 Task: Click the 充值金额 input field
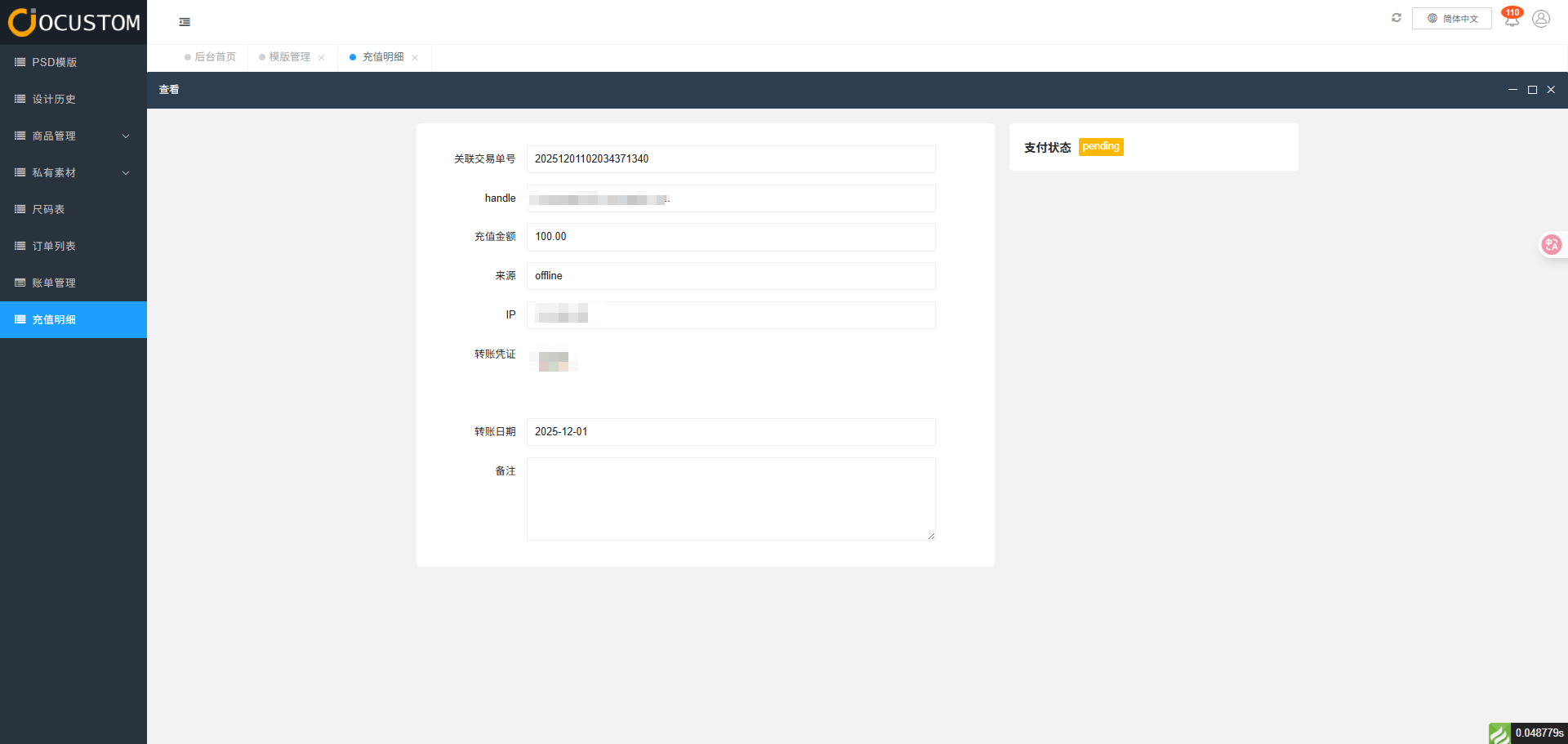pos(730,237)
